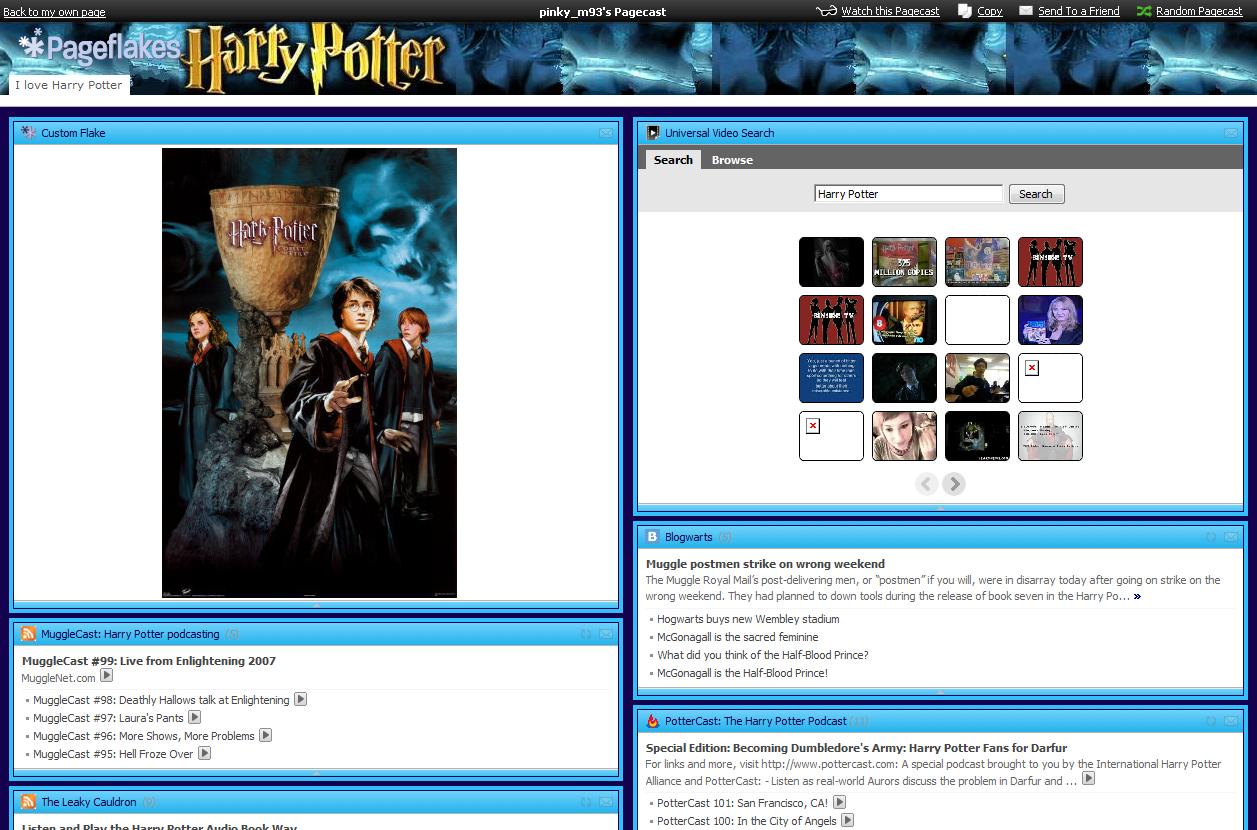The width and height of the screenshot is (1257, 830).
Task: Collapse the Custom Flake via bottom handle
Action: (x=316, y=605)
